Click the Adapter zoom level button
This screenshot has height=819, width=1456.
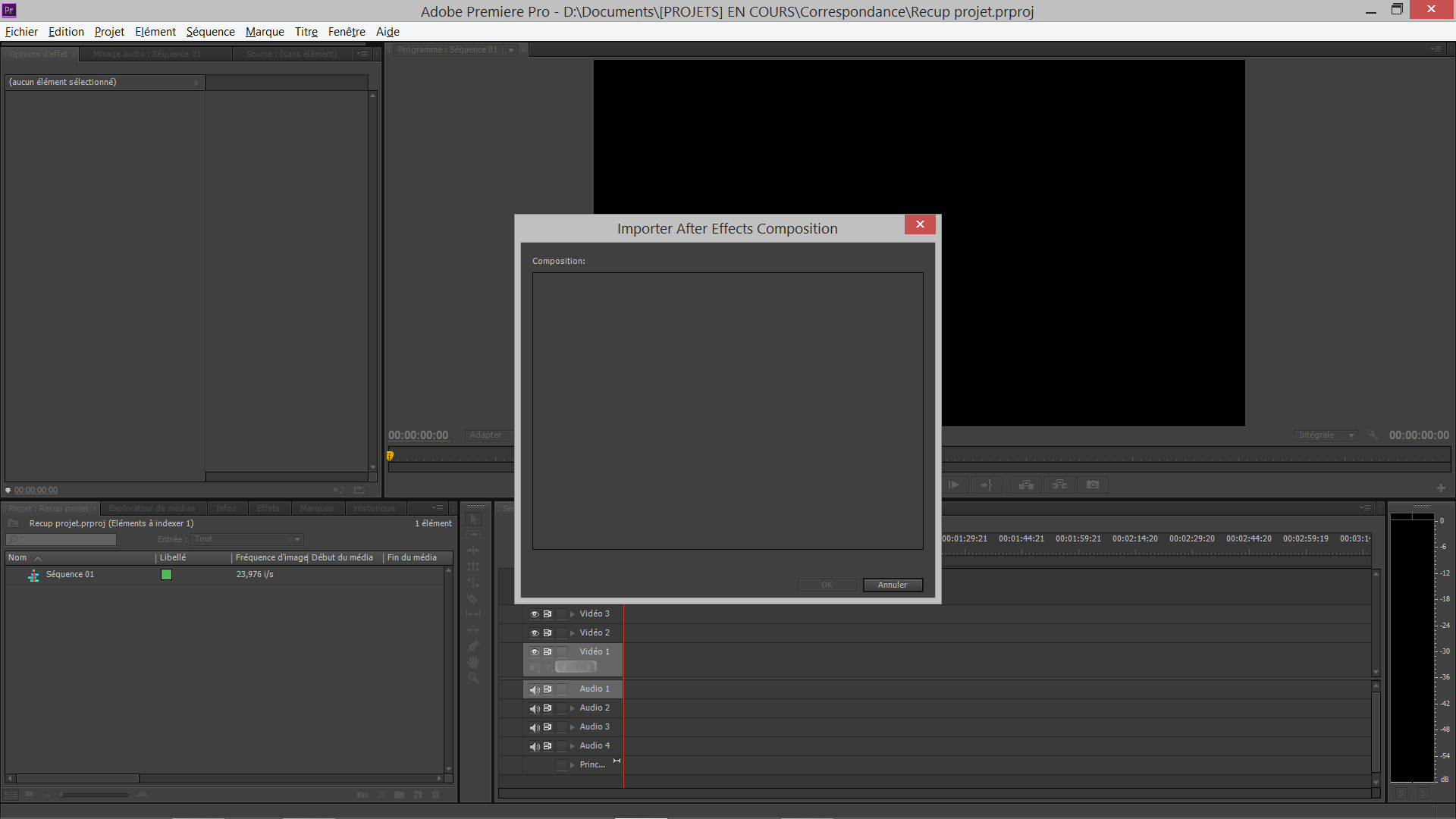[489, 435]
